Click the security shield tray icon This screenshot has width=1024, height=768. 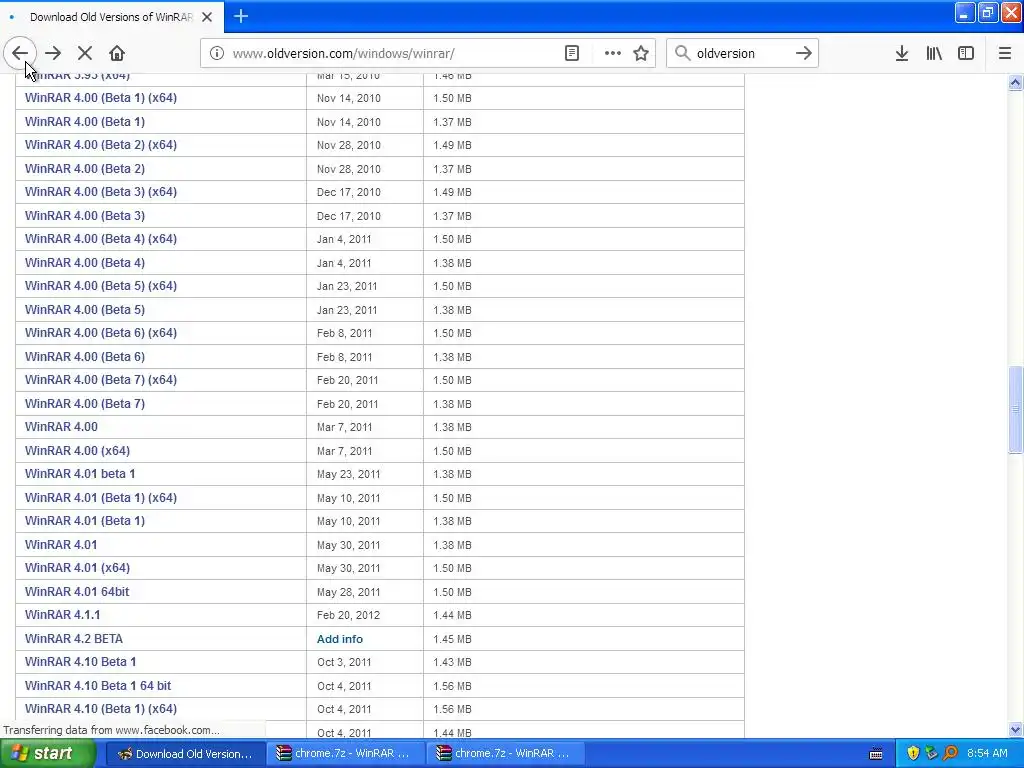coord(913,754)
